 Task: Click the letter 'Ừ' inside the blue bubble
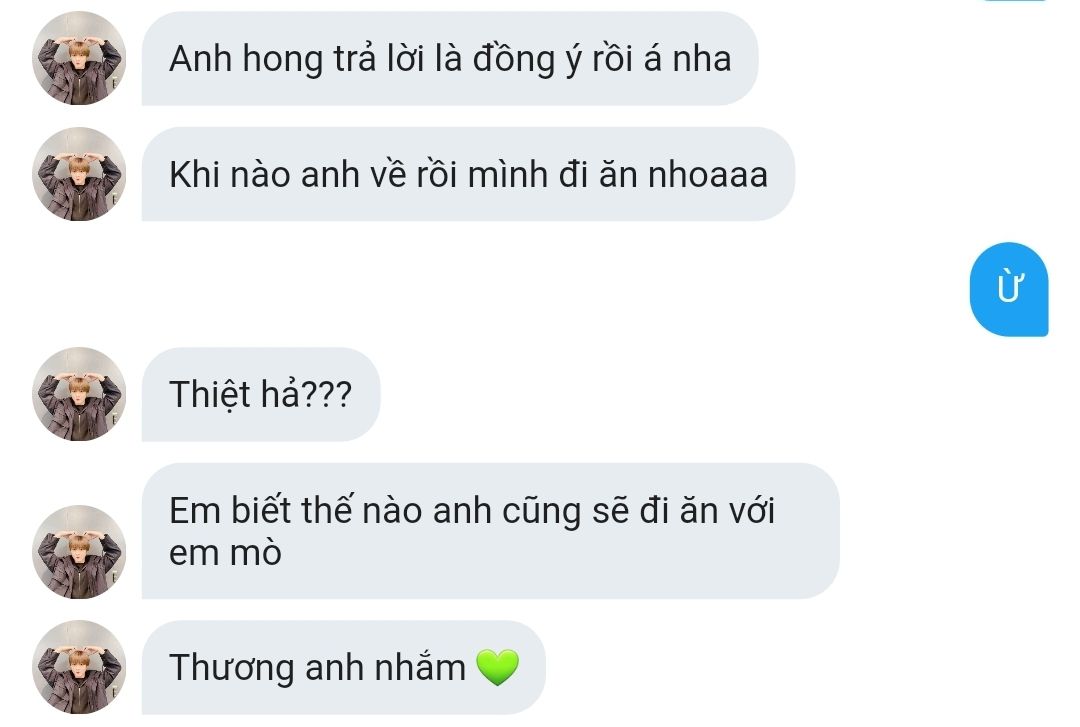(x=1010, y=287)
